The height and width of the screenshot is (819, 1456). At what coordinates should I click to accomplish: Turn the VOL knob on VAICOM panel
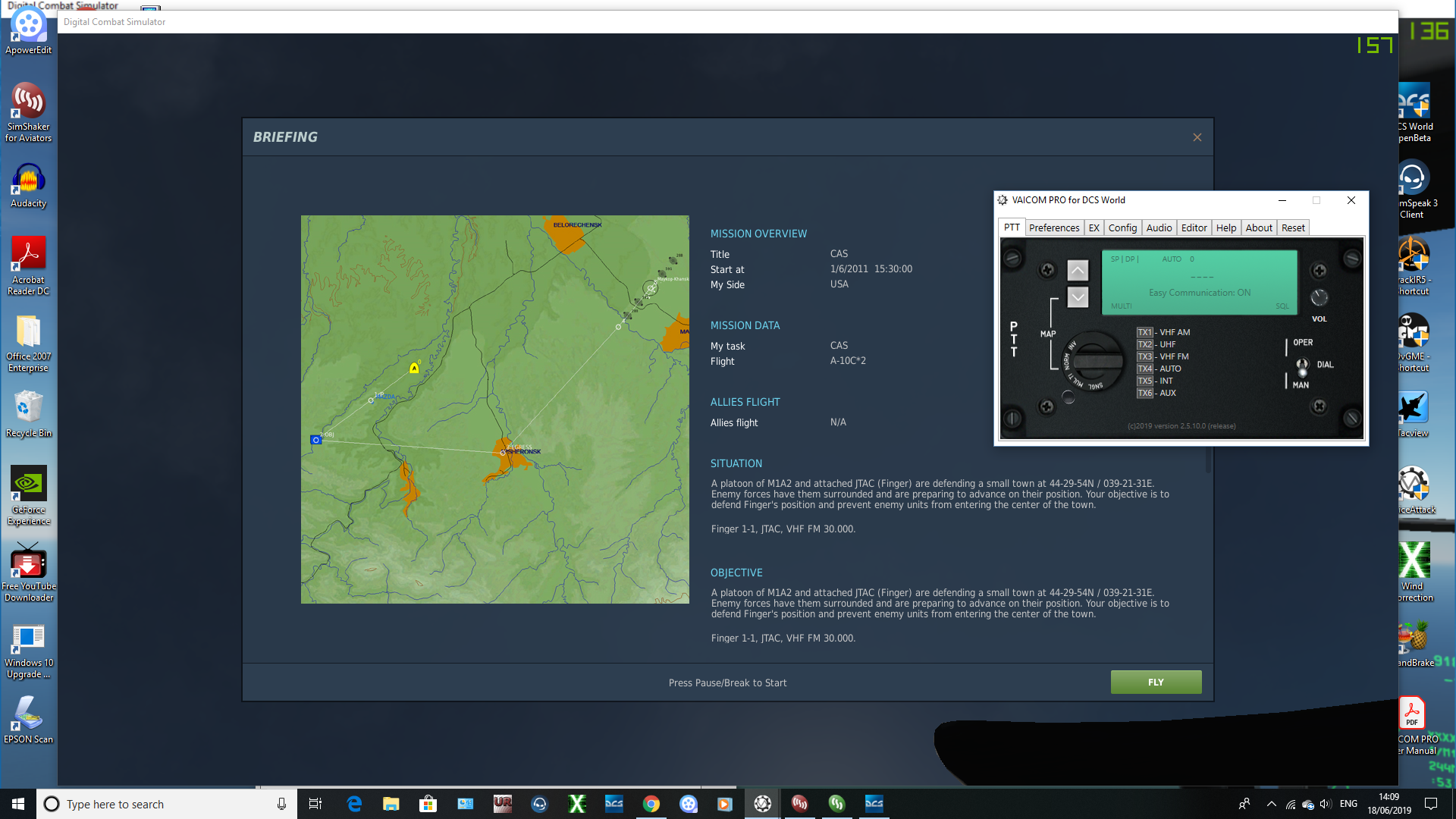pyautogui.click(x=1319, y=297)
